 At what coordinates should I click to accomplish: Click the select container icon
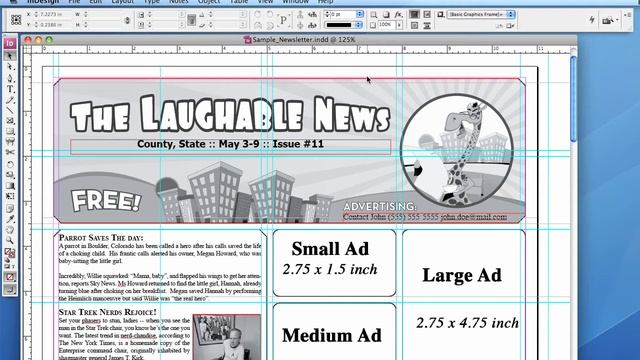(300, 15)
